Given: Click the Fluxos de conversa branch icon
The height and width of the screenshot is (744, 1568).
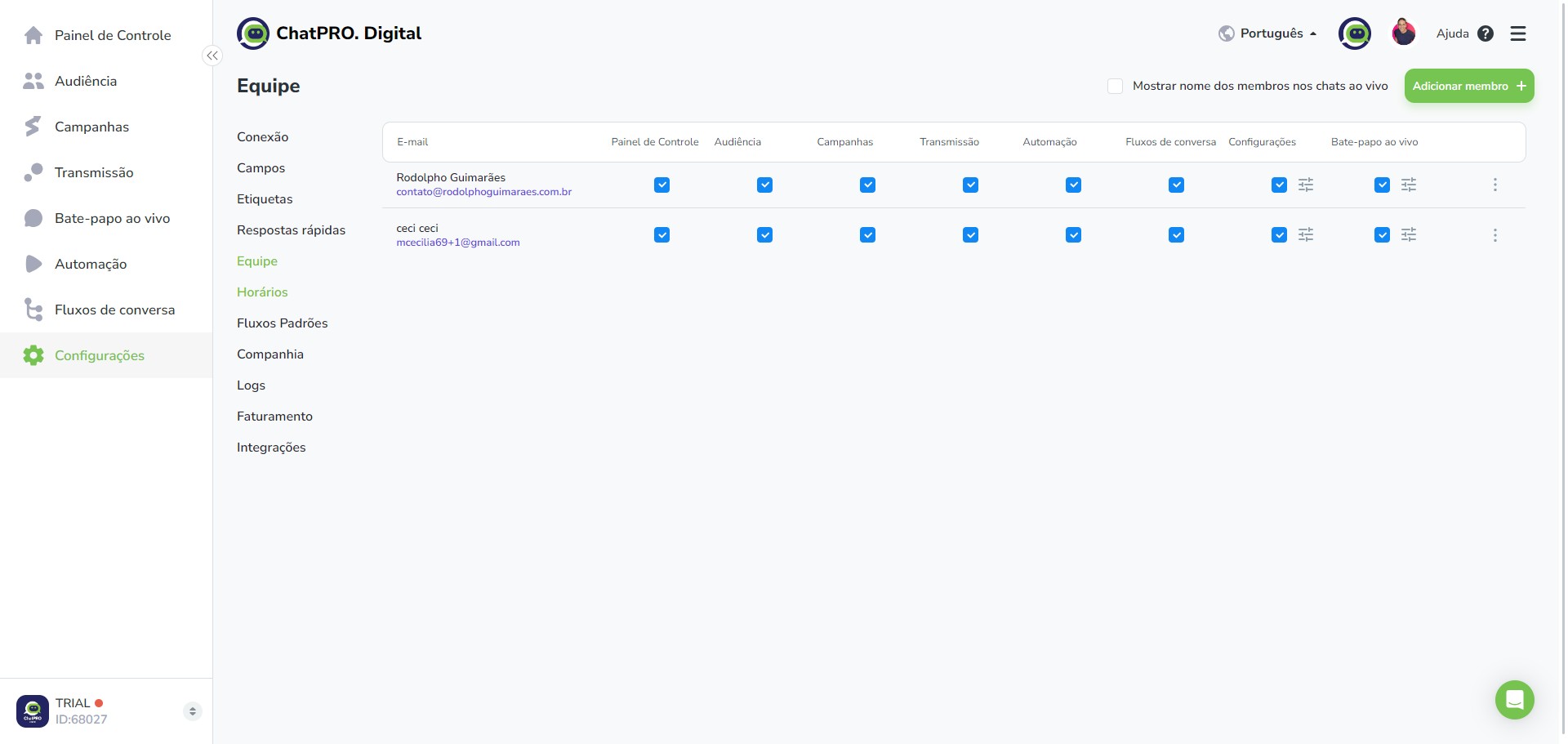Looking at the screenshot, I should point(33,310).
